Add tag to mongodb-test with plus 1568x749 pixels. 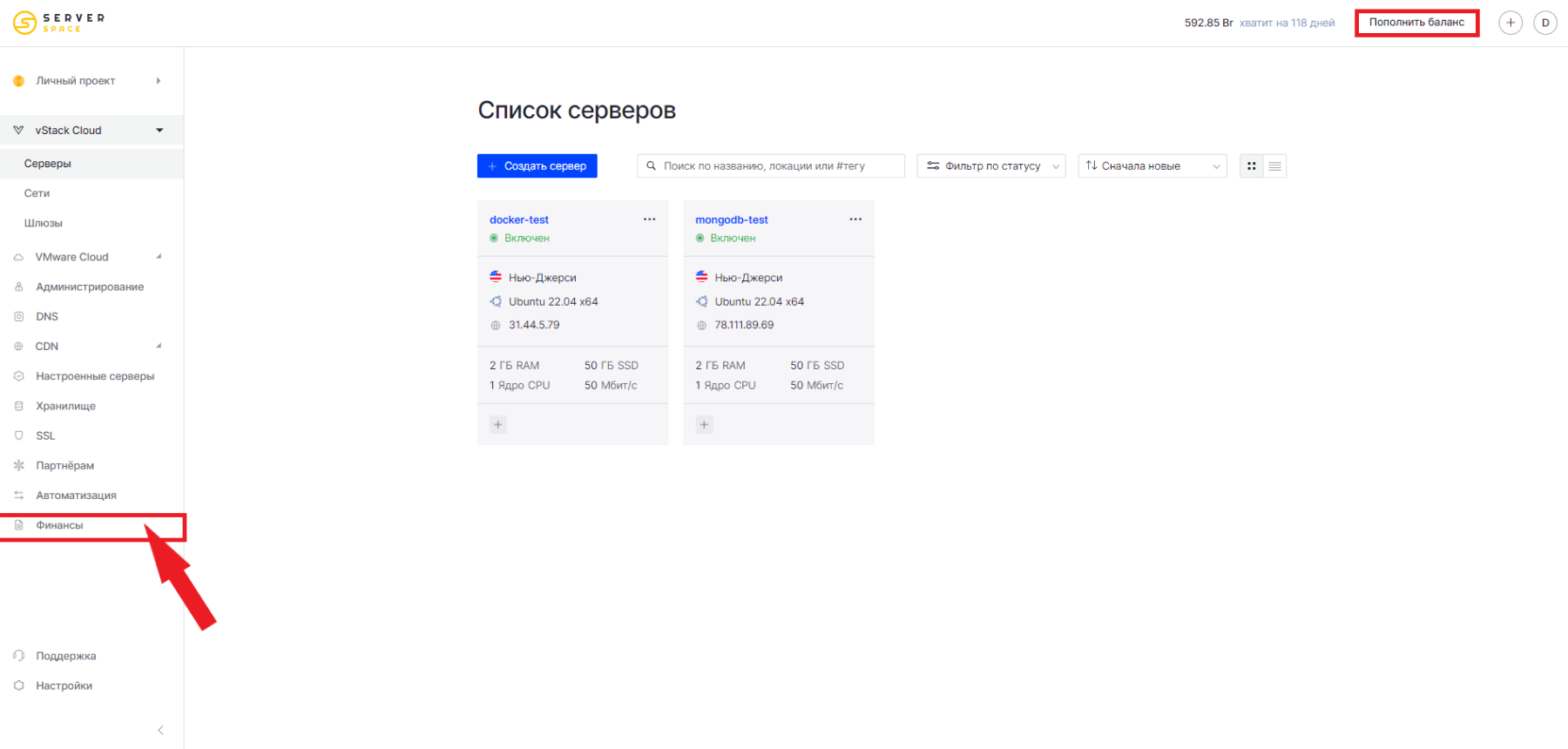tap(705, 425)
